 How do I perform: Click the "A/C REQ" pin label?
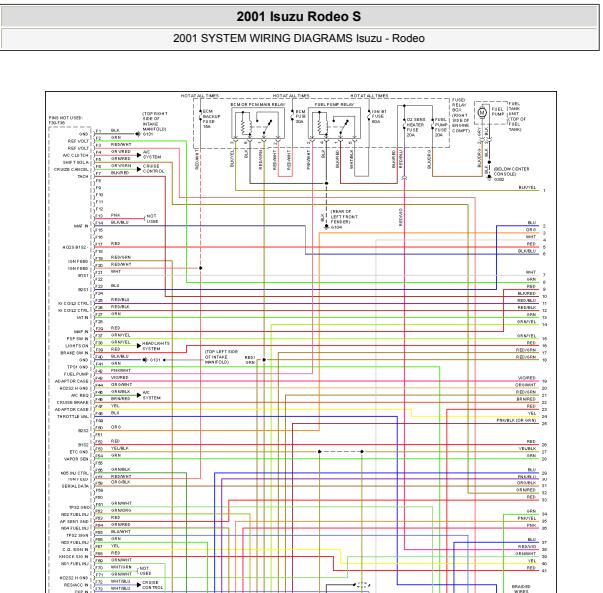tap(80, 395)
